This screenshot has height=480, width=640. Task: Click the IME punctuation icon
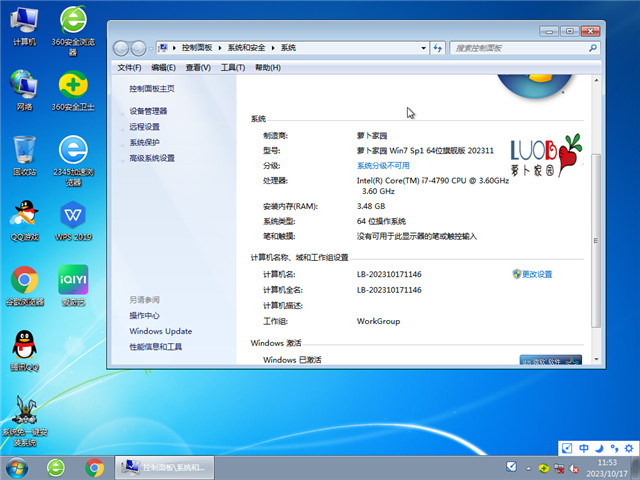click(x=614, y=448)
